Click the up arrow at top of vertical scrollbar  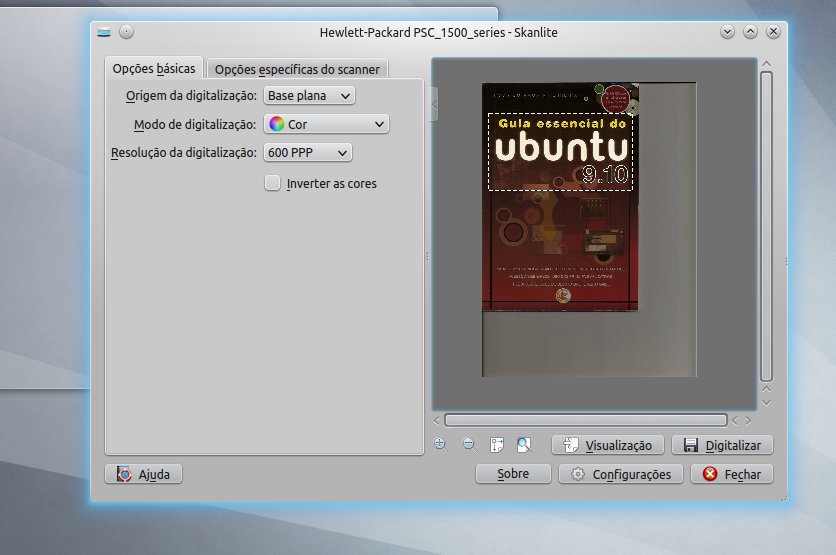click(767, 64)
